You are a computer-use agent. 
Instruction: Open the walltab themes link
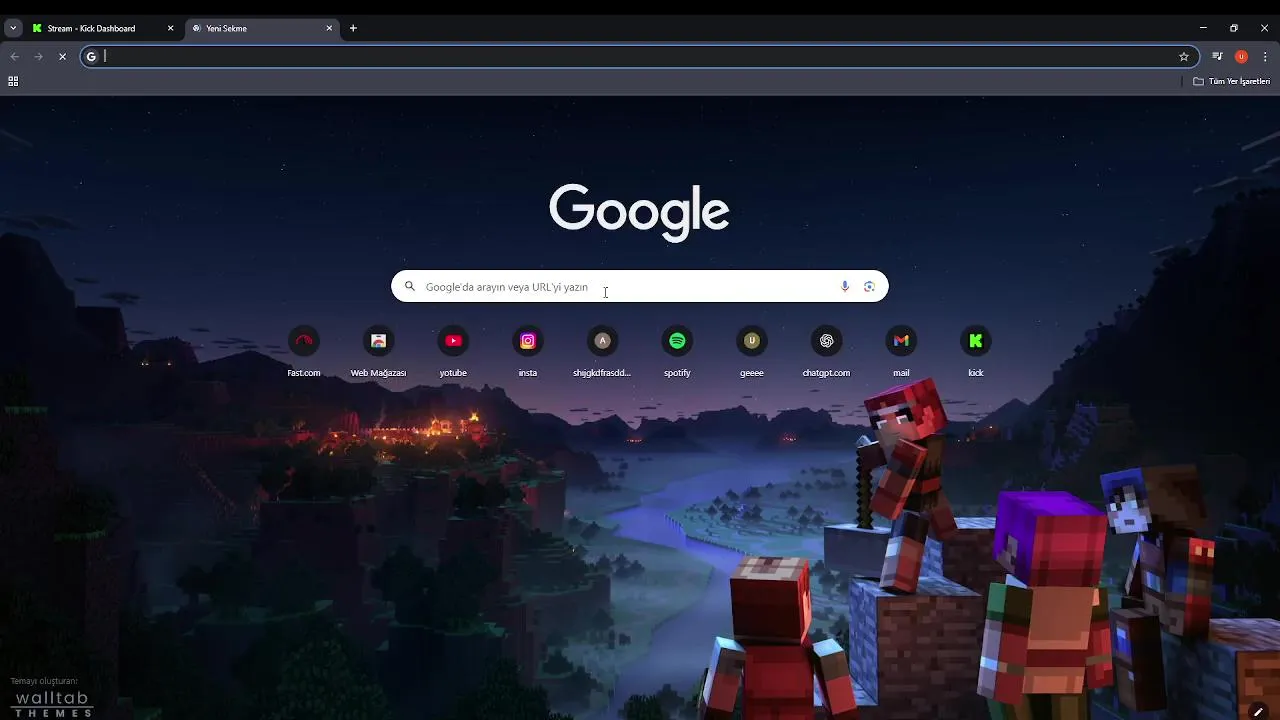[54, 703]
